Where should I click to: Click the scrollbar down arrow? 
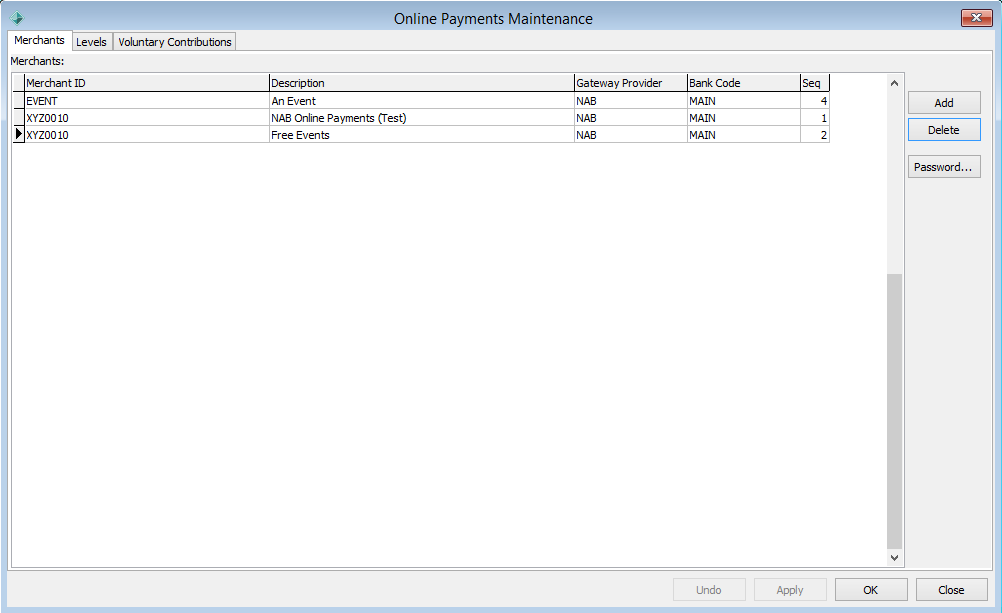click(x=894, y=557)
